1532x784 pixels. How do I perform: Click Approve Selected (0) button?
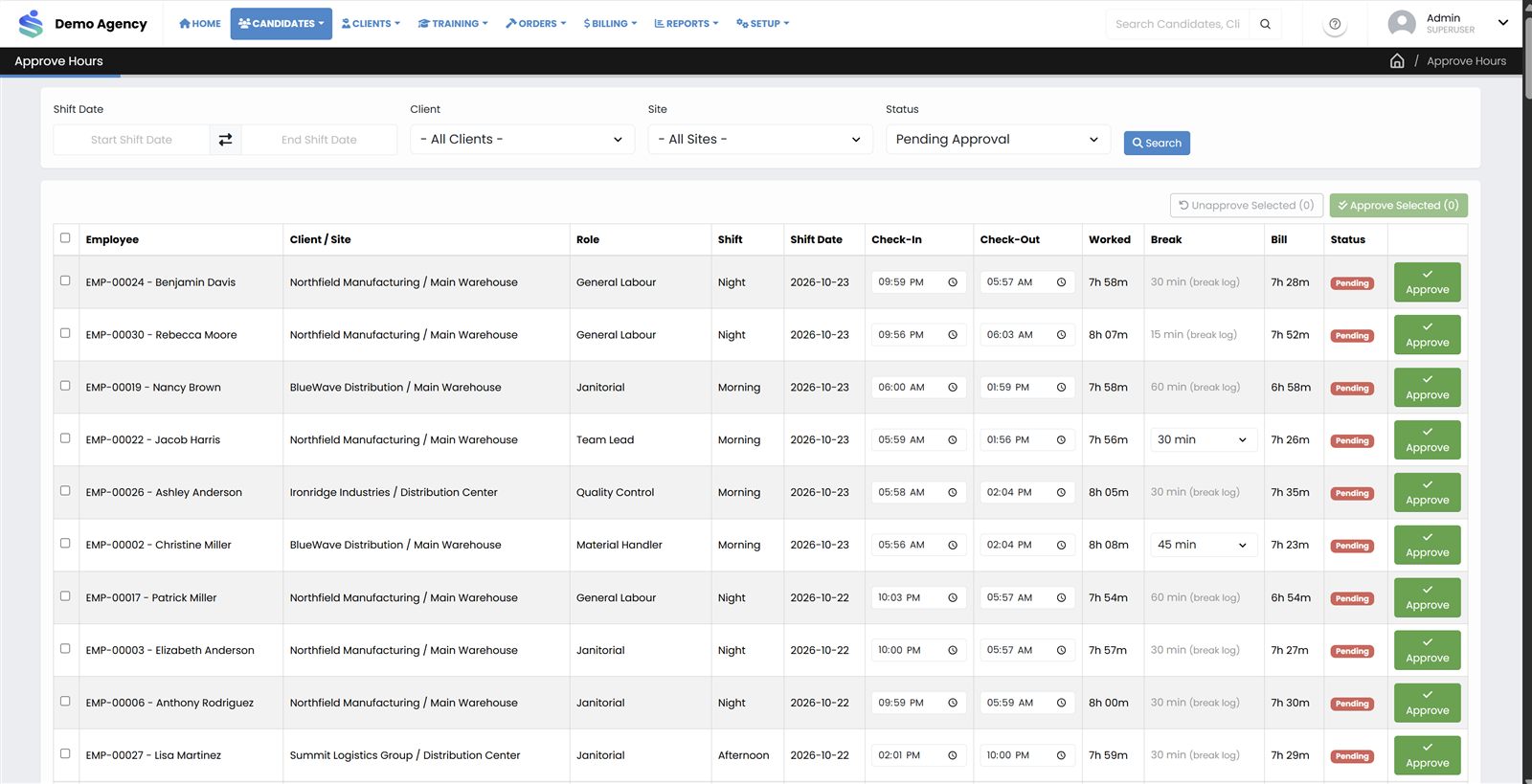click(x=1398, y=206)
